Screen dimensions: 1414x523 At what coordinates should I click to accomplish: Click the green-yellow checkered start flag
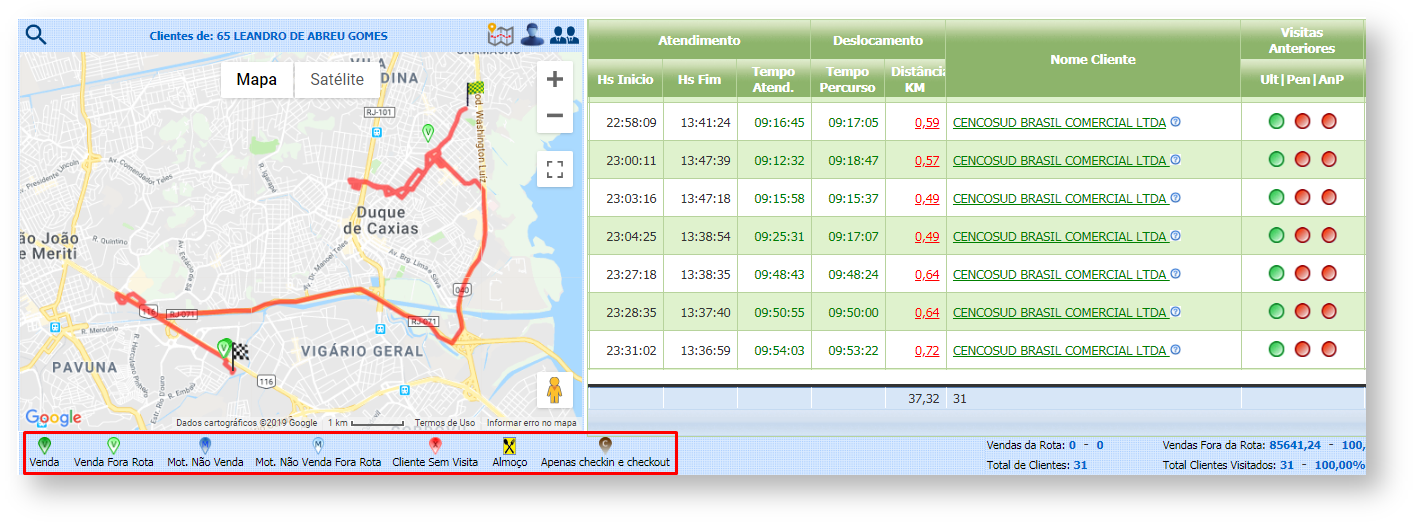tap(474, 94)
